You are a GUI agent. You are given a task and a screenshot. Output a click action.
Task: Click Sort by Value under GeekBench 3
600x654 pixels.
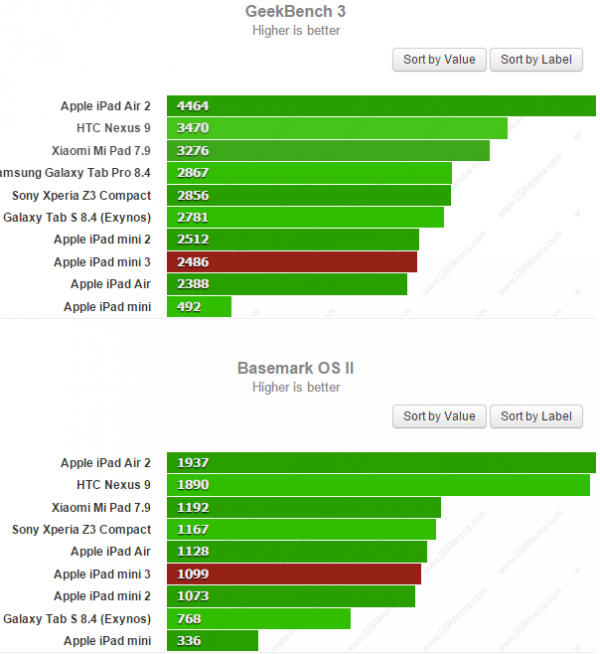(440, 60)
